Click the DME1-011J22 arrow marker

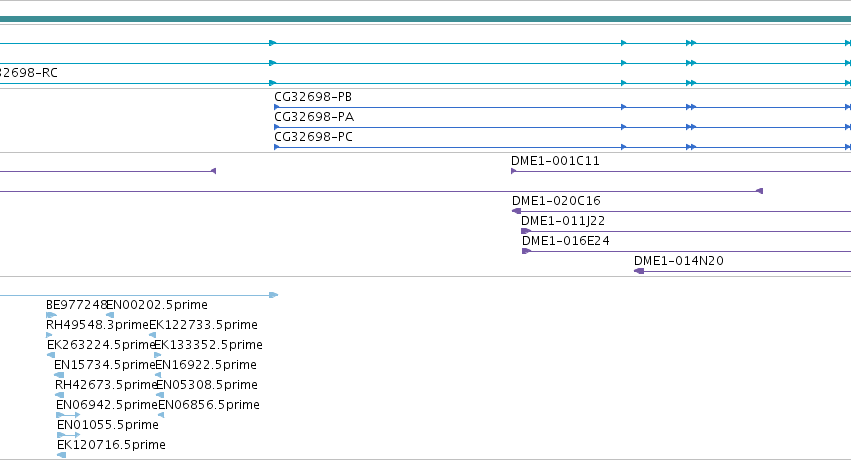(525, 231)
